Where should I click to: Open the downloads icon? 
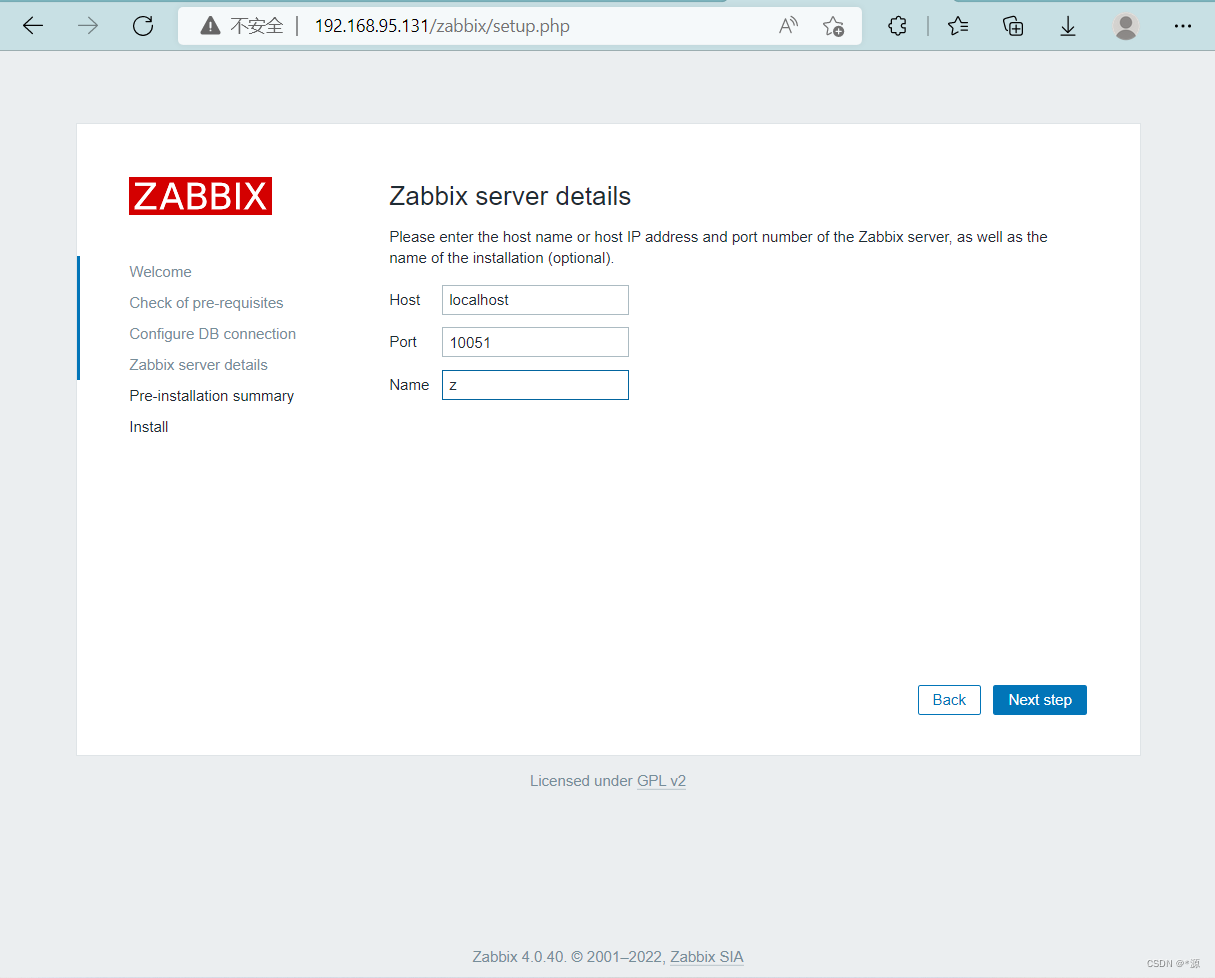coord(1068,26)
